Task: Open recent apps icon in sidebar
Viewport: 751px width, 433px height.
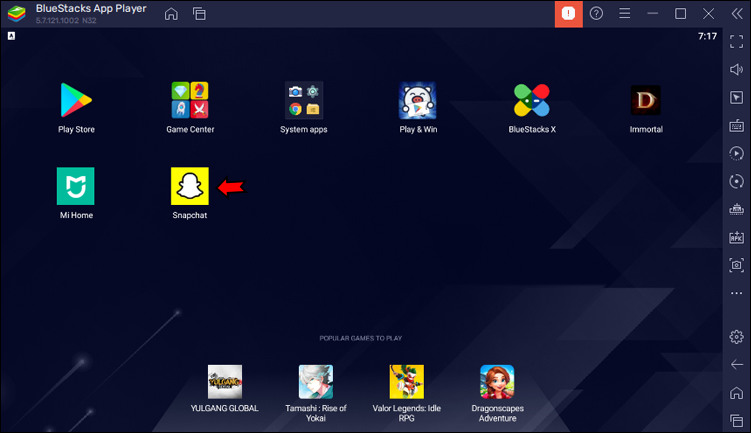Action: [737, 421]
